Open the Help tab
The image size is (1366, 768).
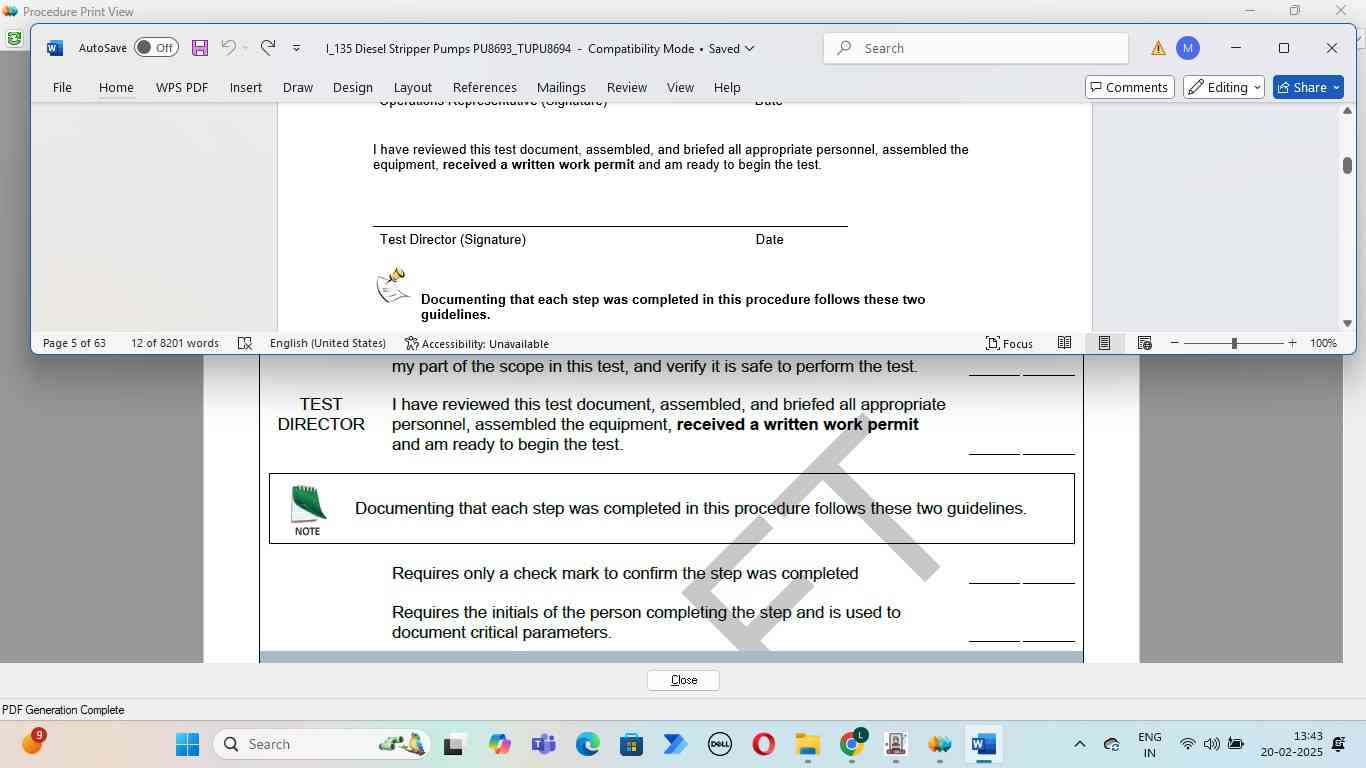tap(727, 87)
